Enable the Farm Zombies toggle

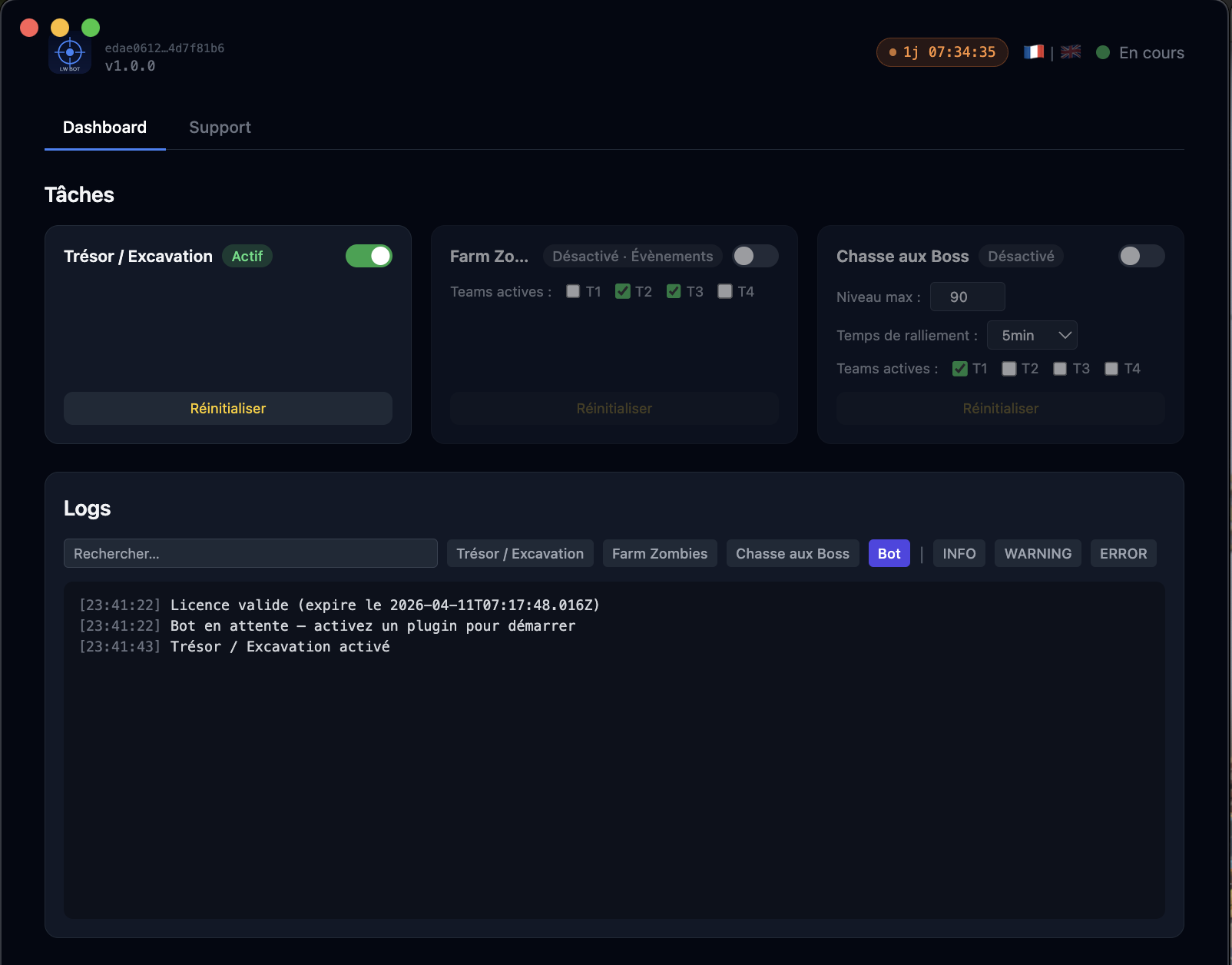coord(755,256)
